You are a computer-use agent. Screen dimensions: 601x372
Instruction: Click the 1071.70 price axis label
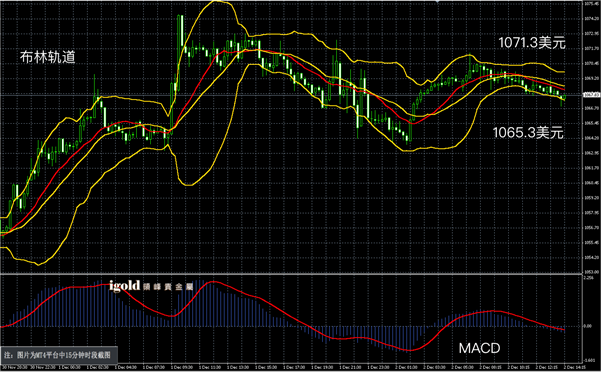[x=591, y=48]
